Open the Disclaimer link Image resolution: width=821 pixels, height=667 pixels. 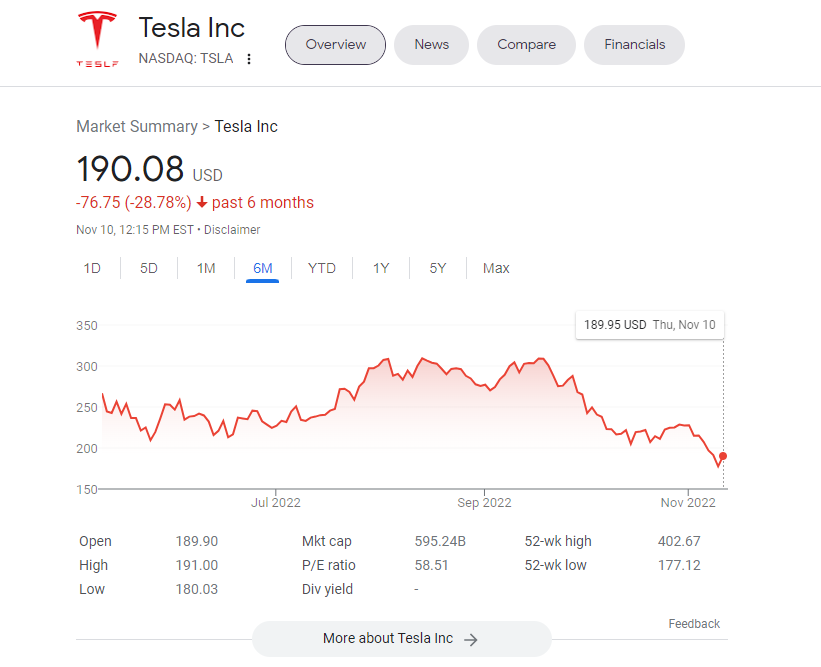point(232,230)
